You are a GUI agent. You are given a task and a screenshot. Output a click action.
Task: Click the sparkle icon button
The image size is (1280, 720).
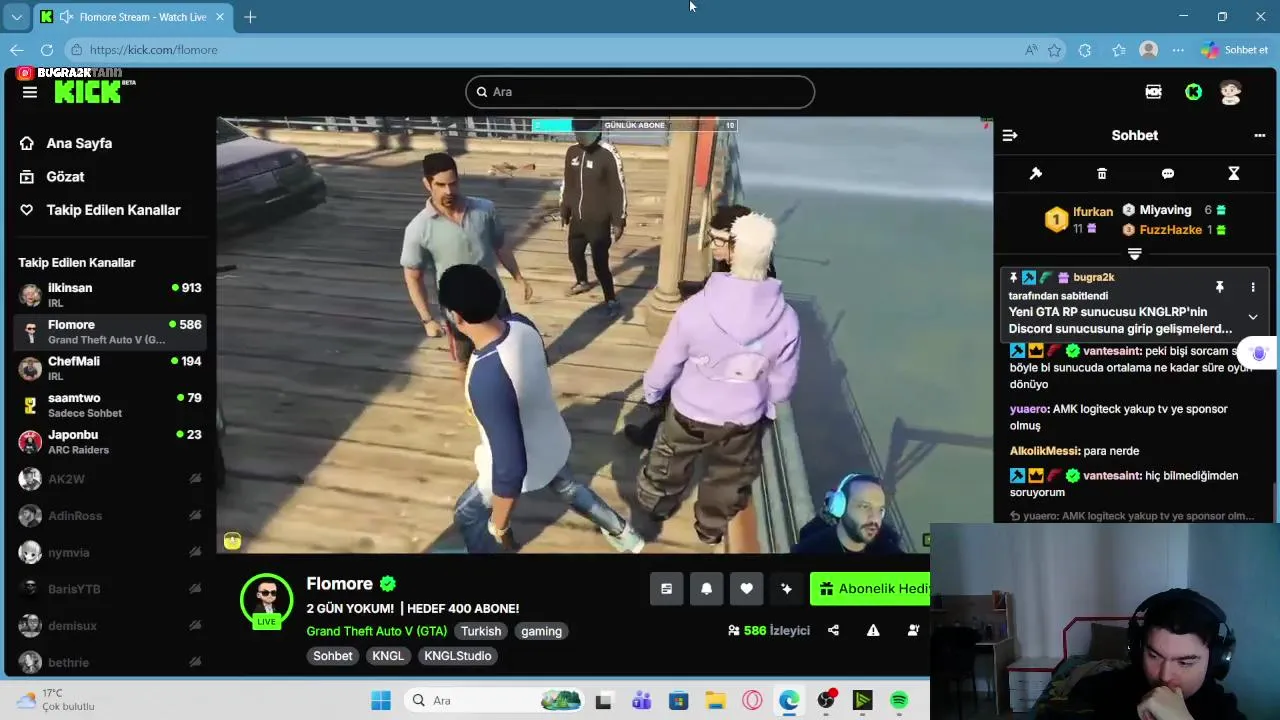(x=787, y=589)
